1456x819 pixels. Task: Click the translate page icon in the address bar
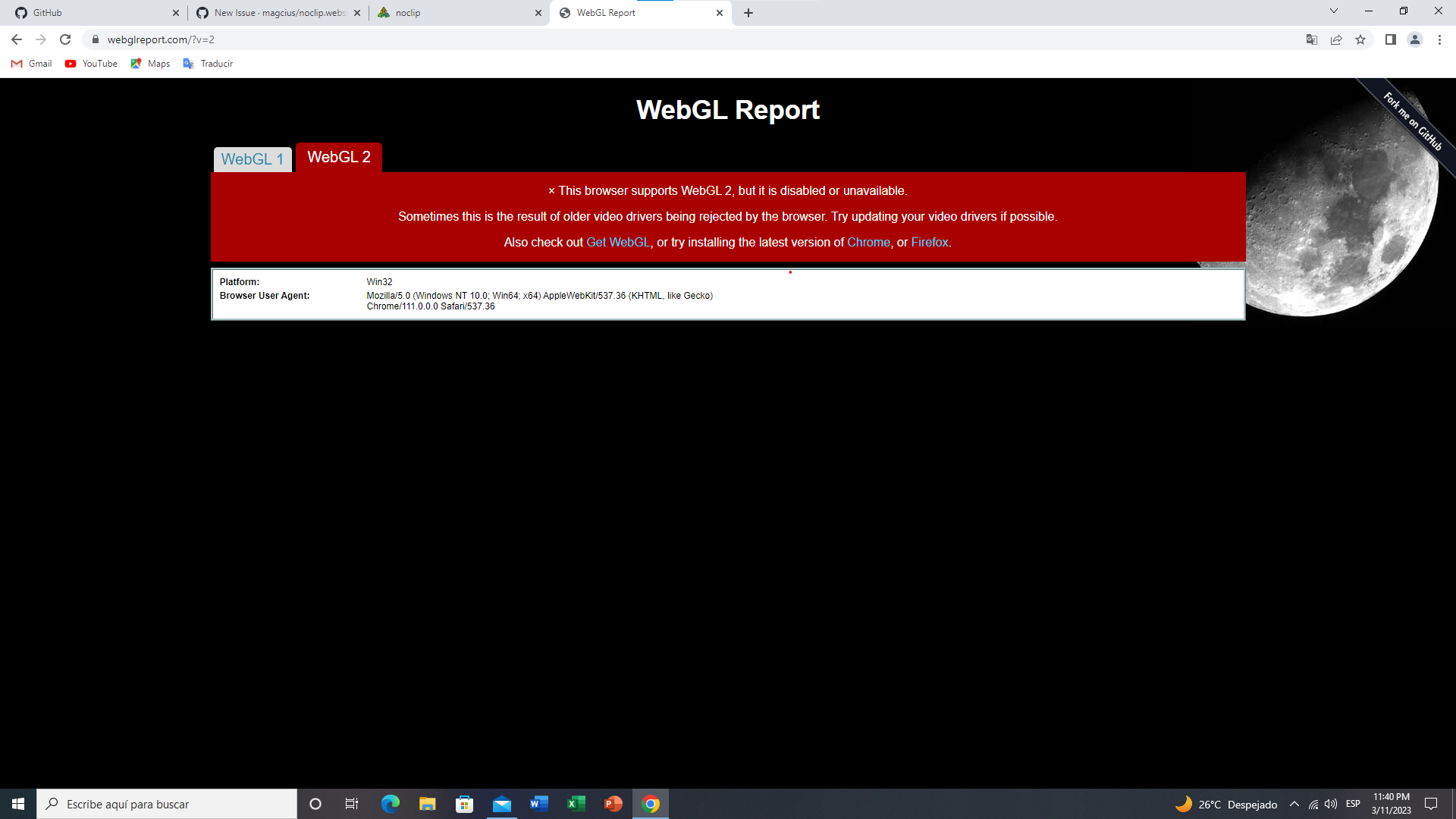pos(1310,39)
